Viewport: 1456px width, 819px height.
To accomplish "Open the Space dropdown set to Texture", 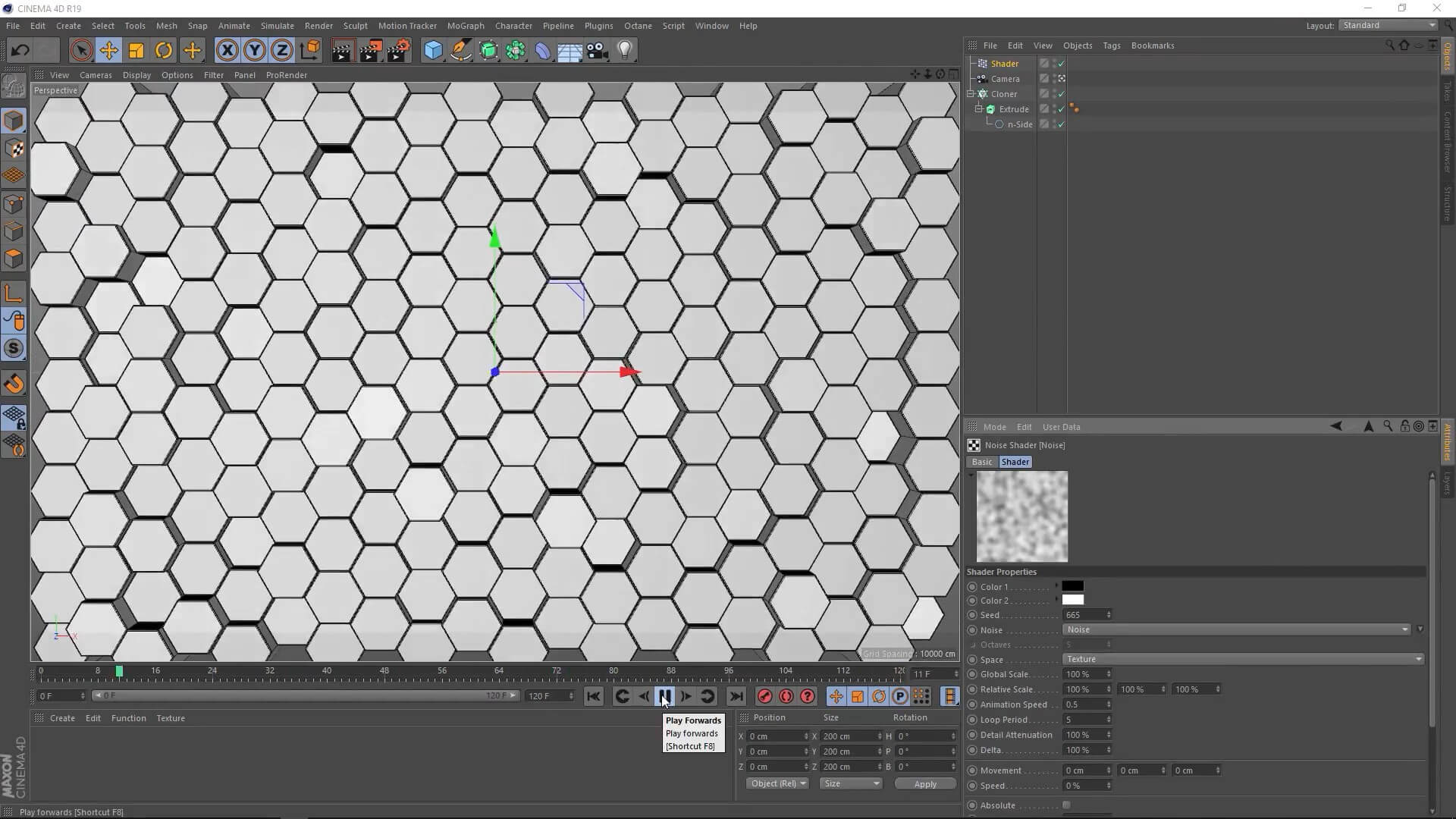I will tap(1242, 659).
